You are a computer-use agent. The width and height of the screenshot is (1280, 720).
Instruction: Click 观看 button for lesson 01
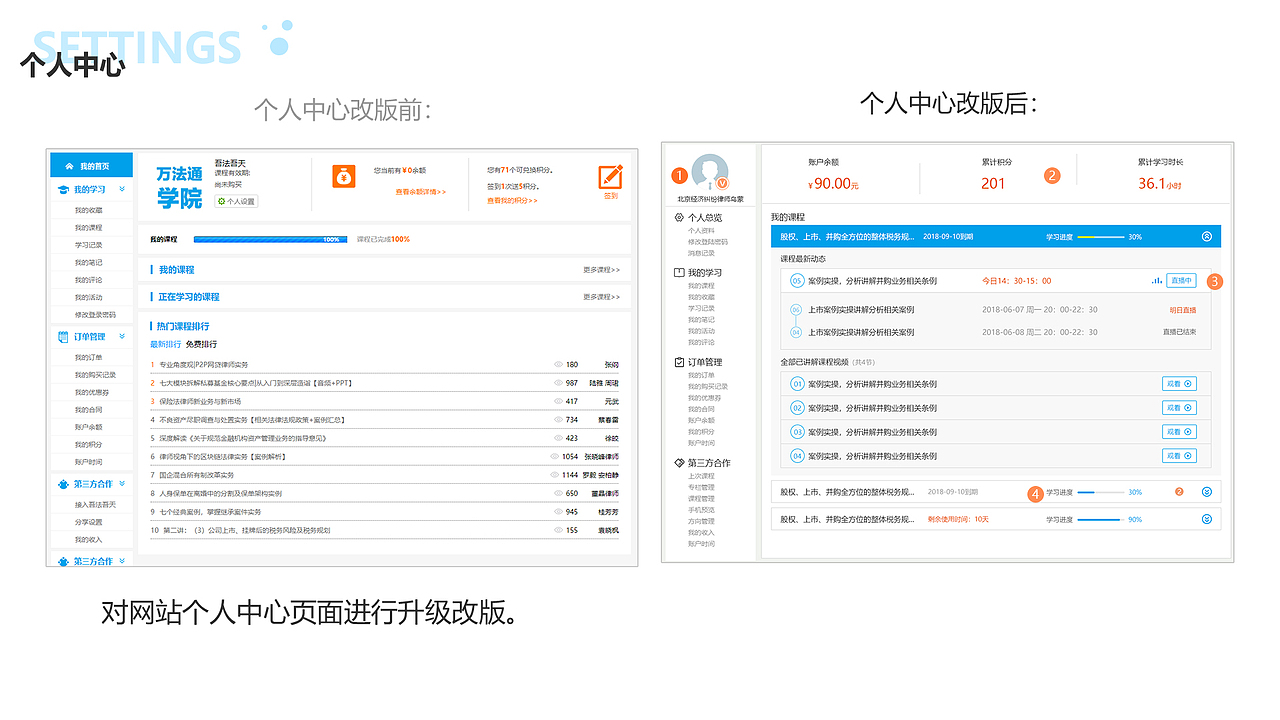[1179, 383]
